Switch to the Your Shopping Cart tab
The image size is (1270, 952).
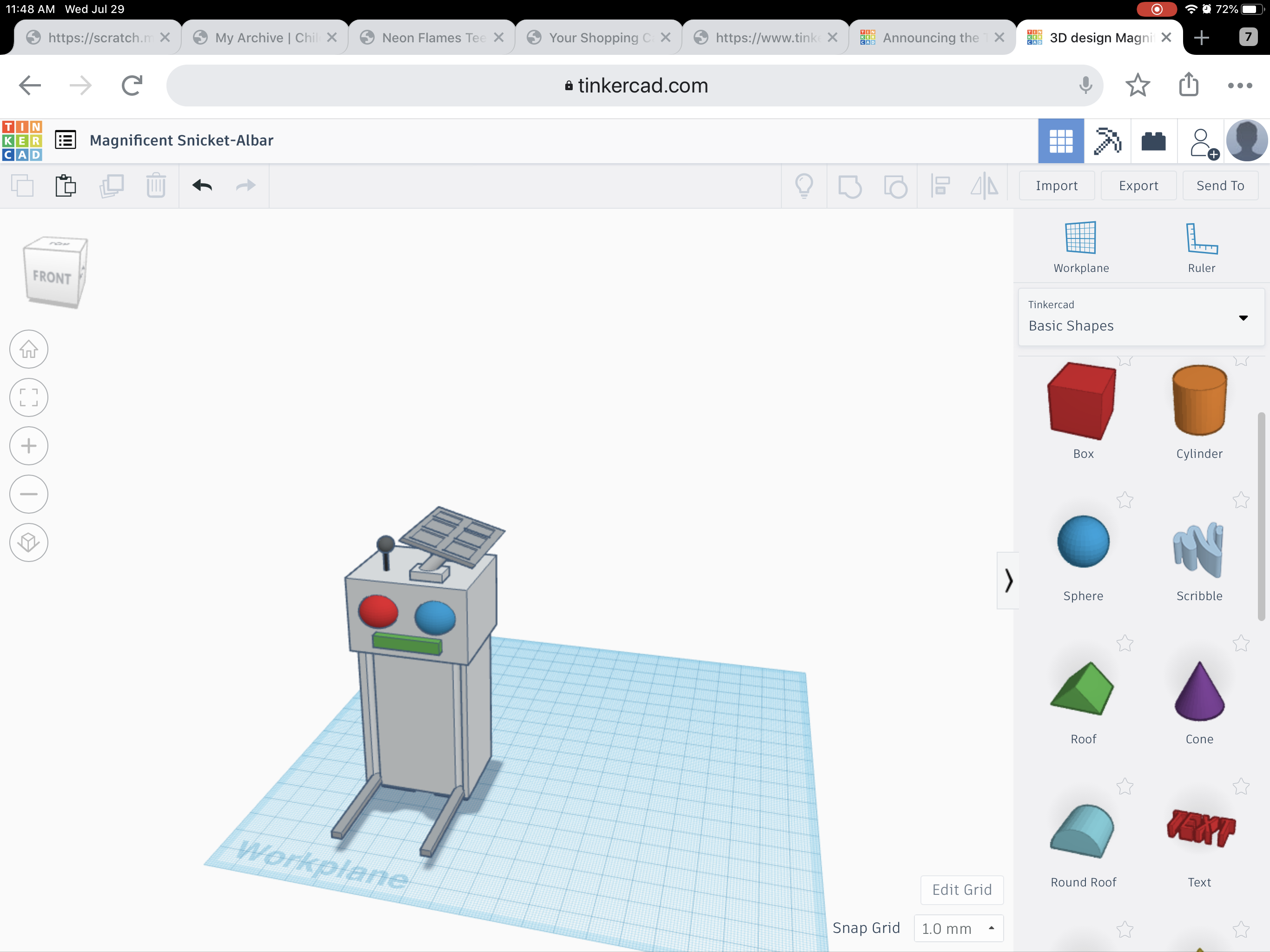coord(599,38)
